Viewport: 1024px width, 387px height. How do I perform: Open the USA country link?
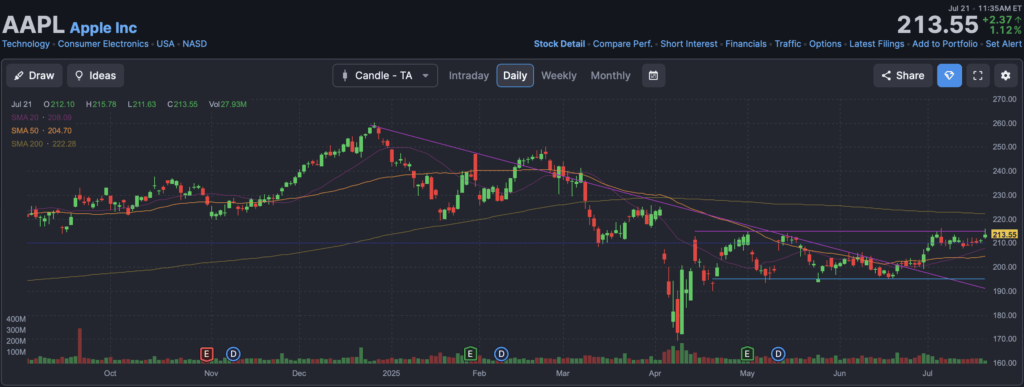click(x=166, y=44)
